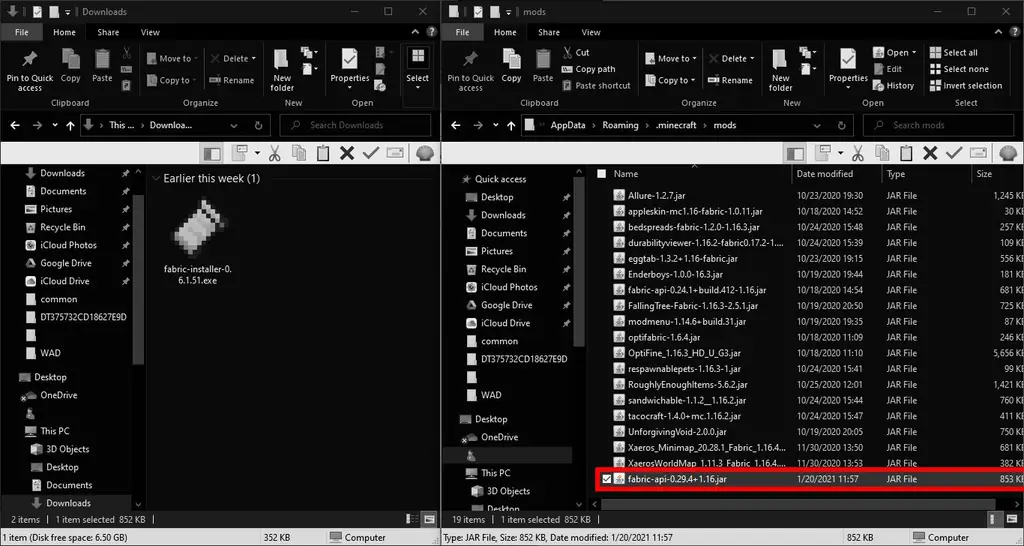Click scissors Cut icon in Downloads toolbar

click(274, 153)
